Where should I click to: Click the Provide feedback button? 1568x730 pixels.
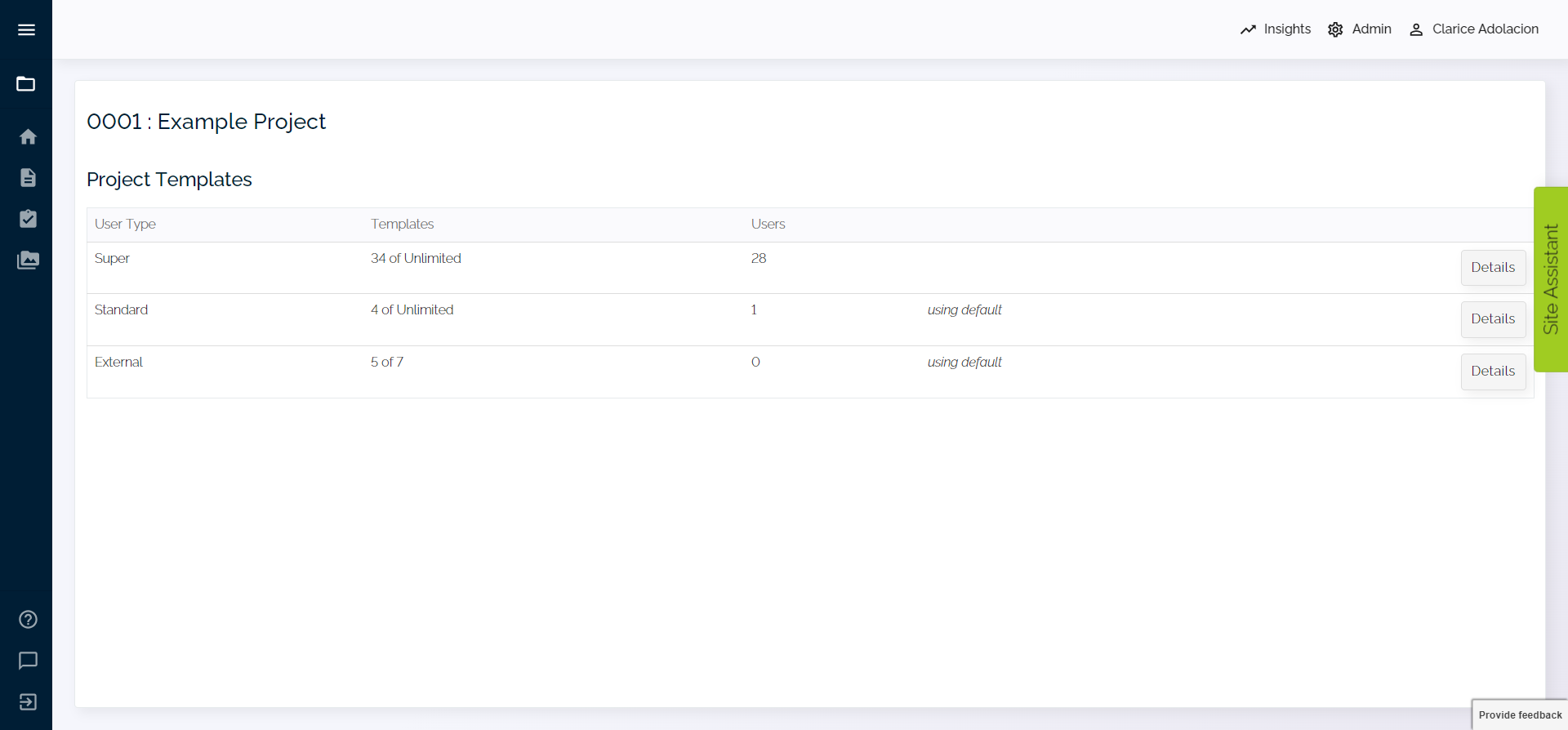click(1519, 714)
